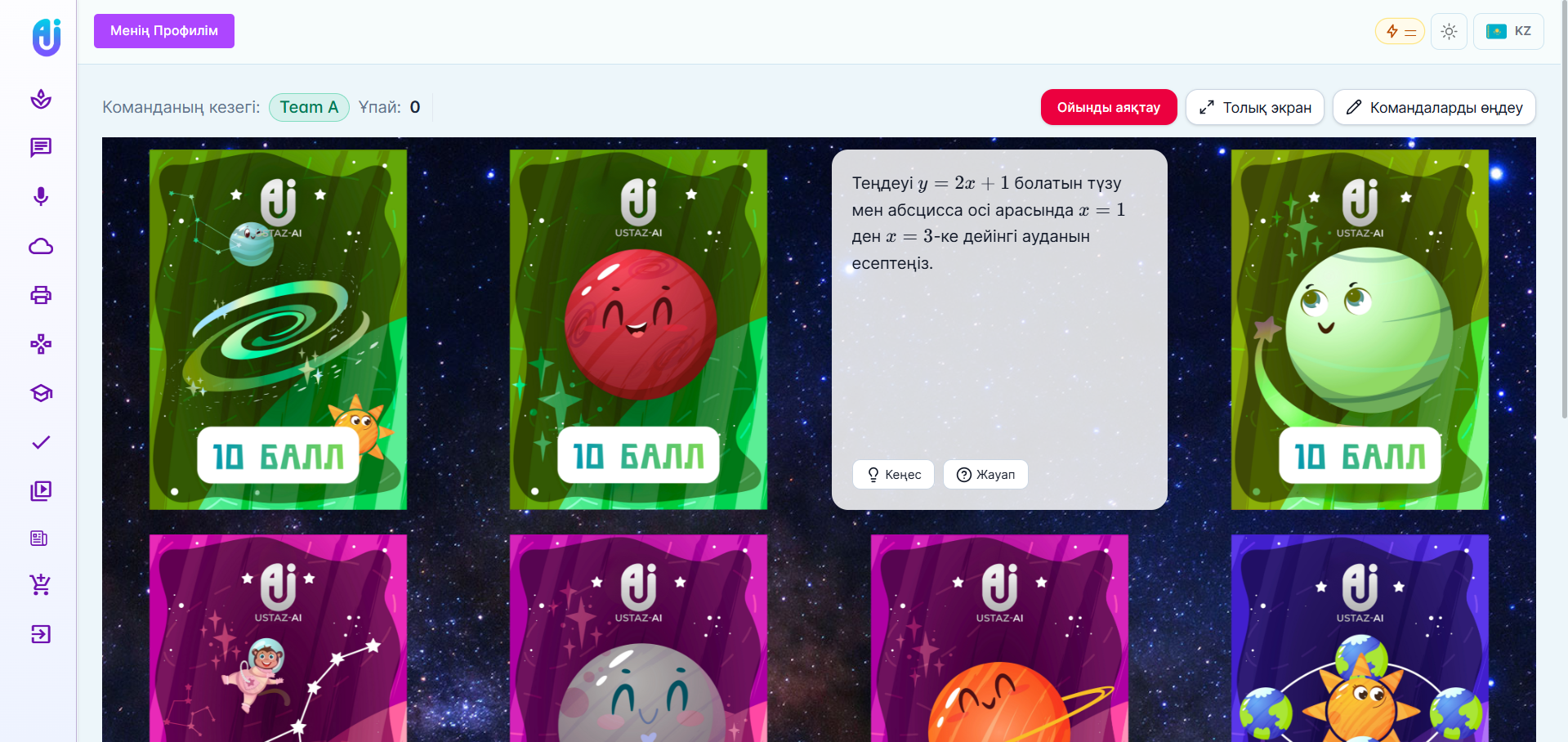Click the shopping cart icon in sidebar

[x=40, y=584]
